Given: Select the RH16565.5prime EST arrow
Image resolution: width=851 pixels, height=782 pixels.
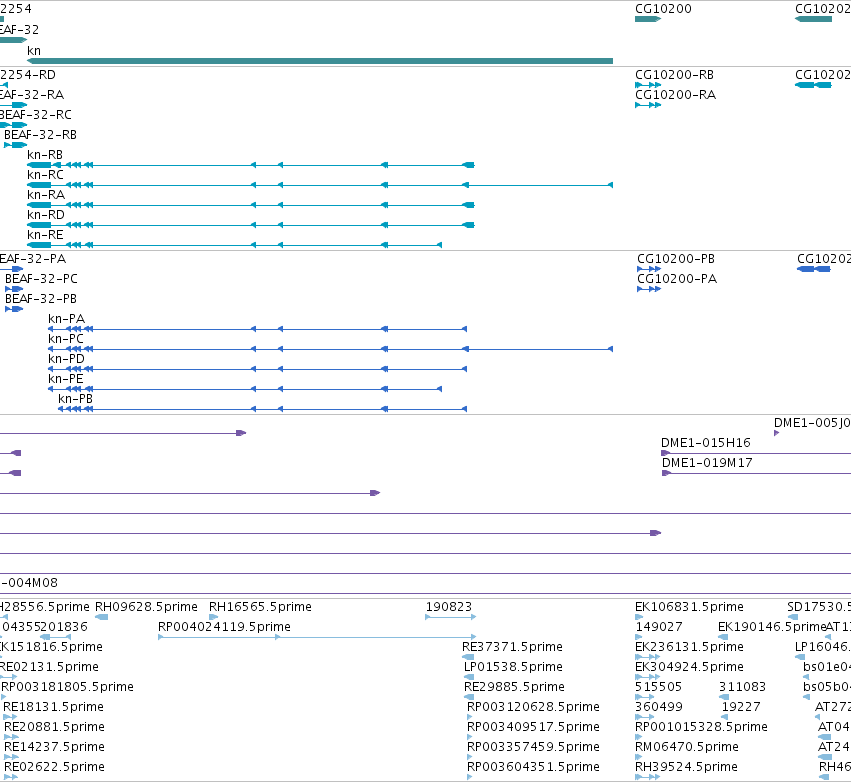Looking at the screenshot, I should pyautogui.click(x=213, y=617).
